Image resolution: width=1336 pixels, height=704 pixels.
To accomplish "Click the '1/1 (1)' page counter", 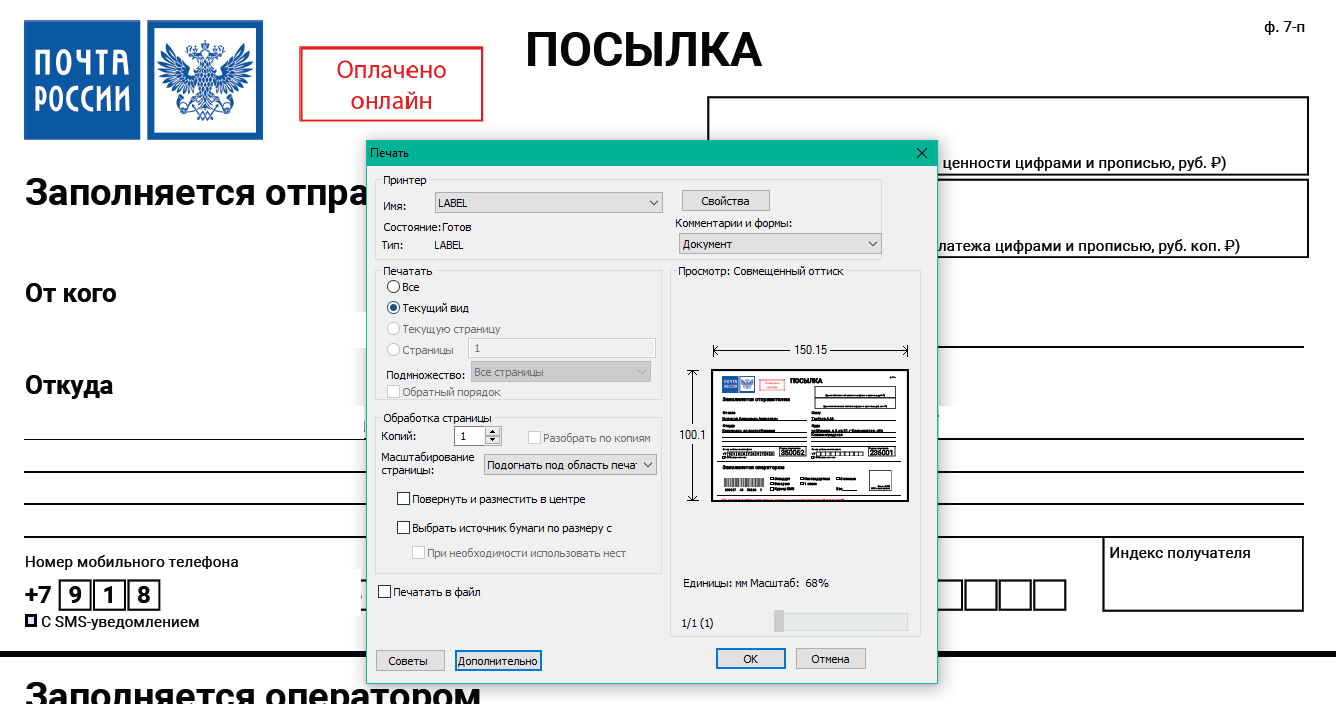I will tap(697, 623).
